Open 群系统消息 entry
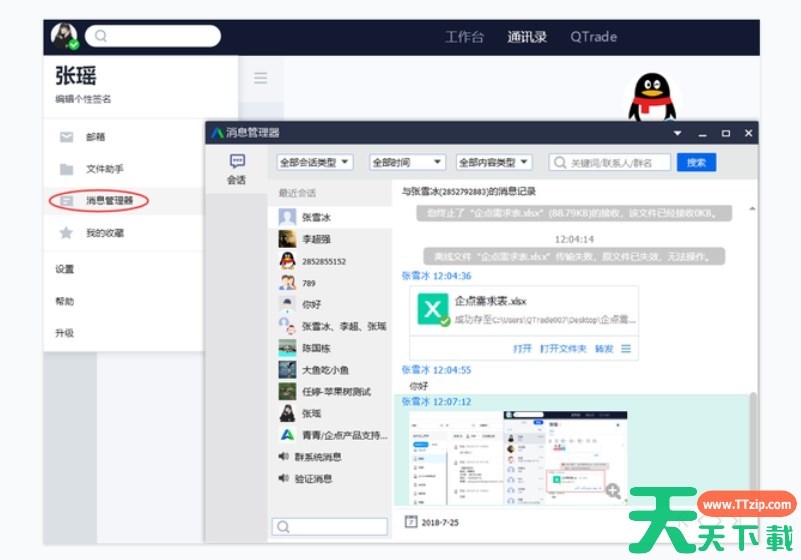 [x=330, y=457]
